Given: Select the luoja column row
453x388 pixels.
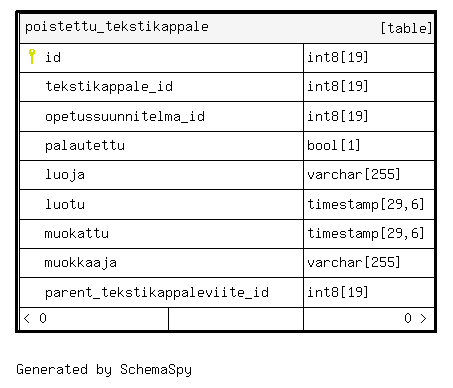Looking at the screenshot, I should coord(227,175).
